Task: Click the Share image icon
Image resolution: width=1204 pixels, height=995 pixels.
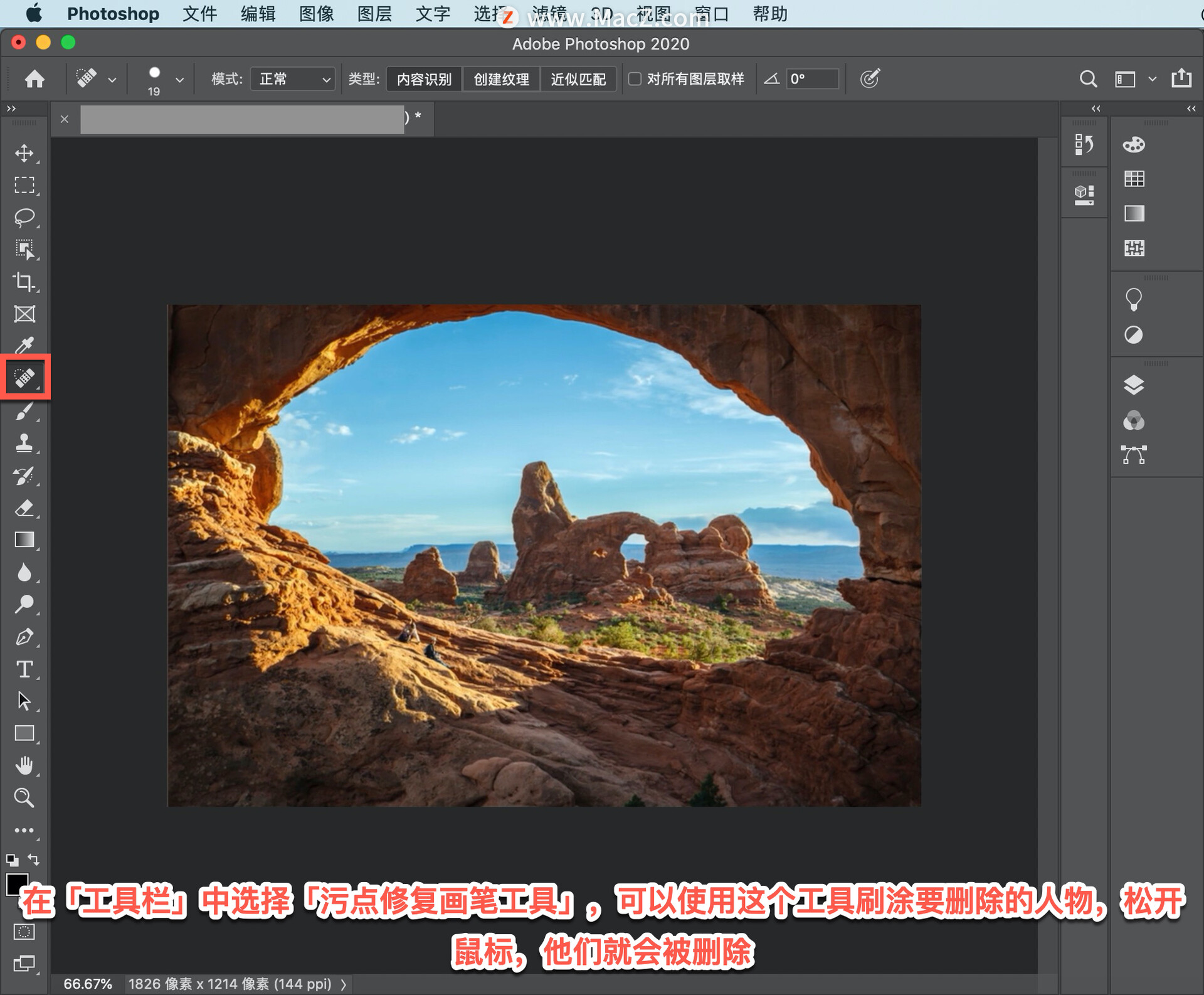Action: (1181, 78)
